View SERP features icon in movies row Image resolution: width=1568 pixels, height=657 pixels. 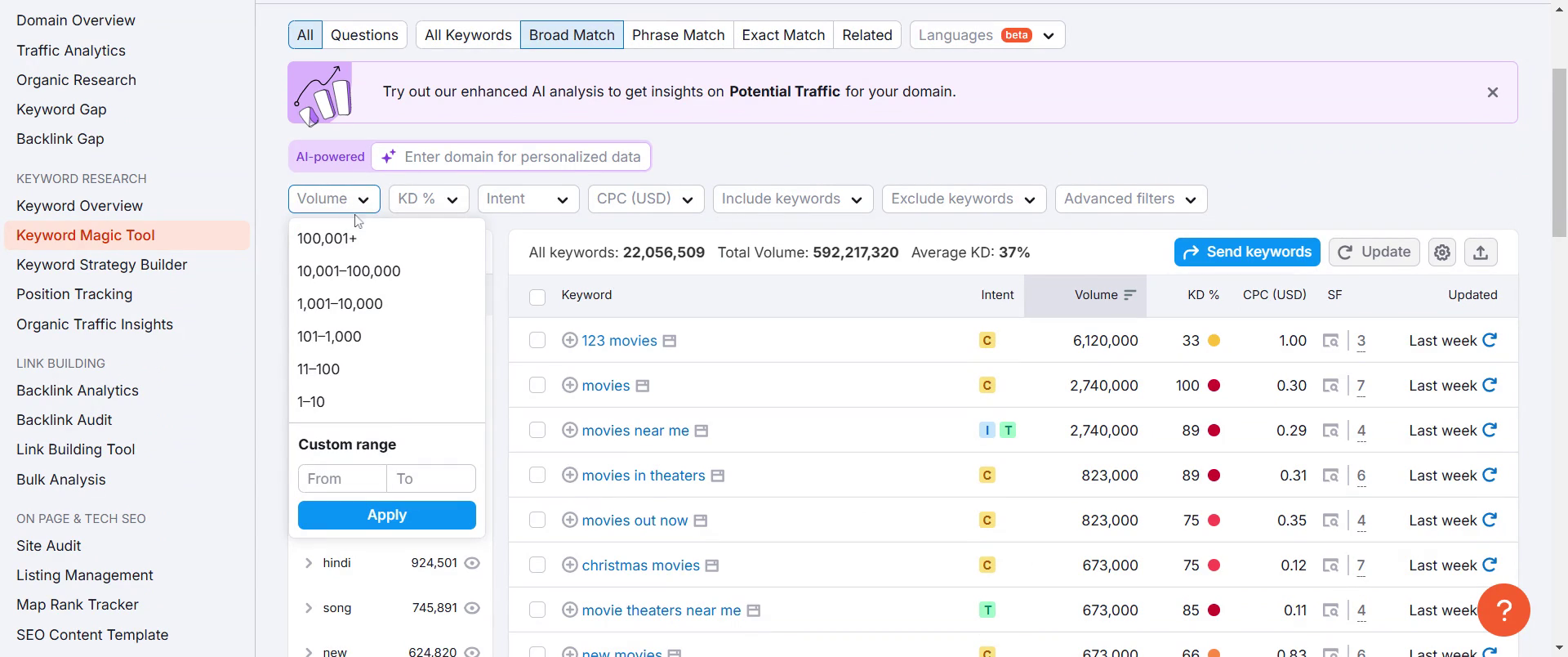pyautogui.click(x=1331, y=386)
